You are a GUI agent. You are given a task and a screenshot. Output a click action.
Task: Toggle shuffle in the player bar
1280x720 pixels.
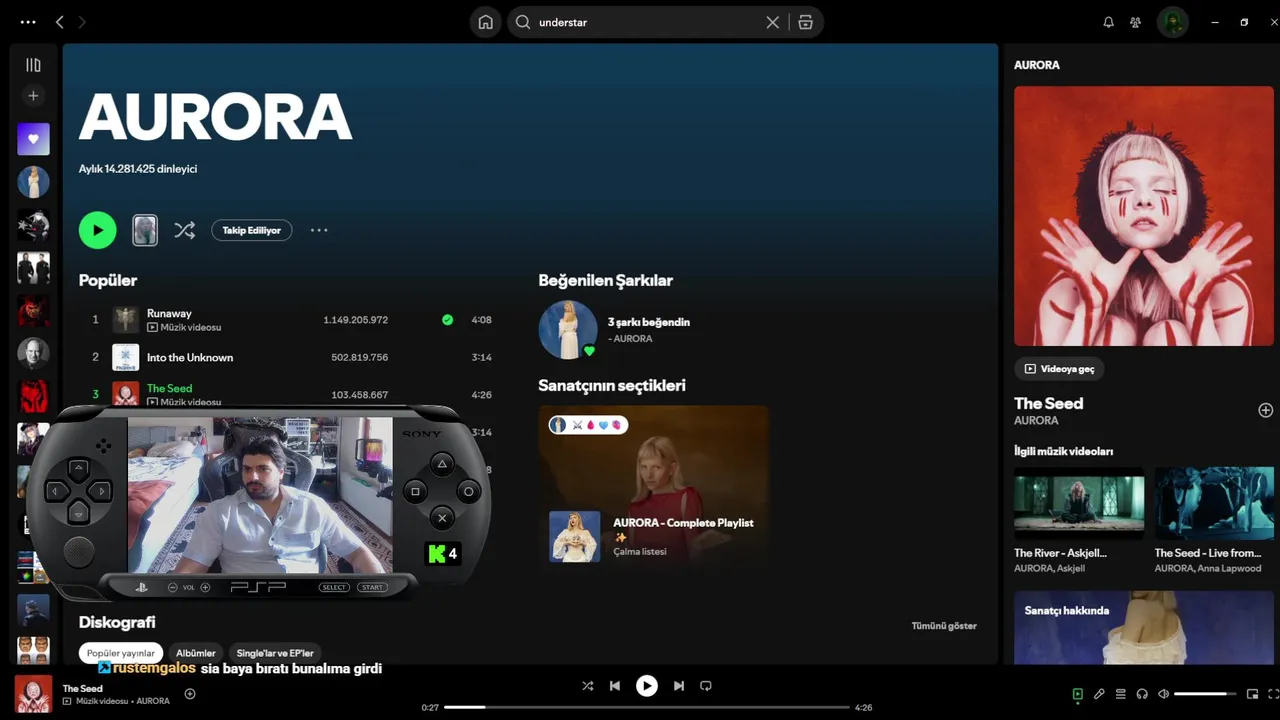pyautogui.click(x=587, y=686)
